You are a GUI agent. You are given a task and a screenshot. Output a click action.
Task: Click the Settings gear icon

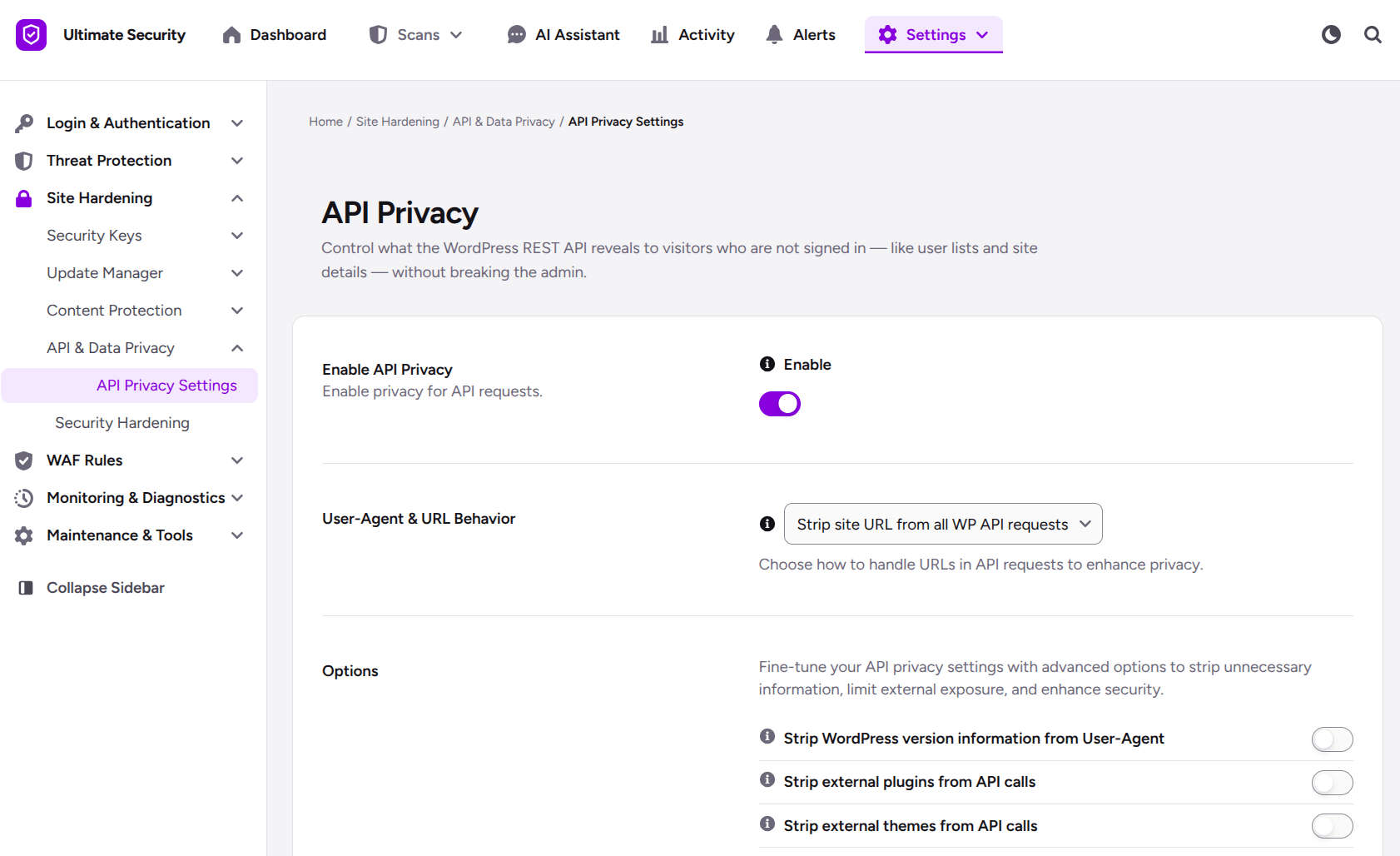887,35
